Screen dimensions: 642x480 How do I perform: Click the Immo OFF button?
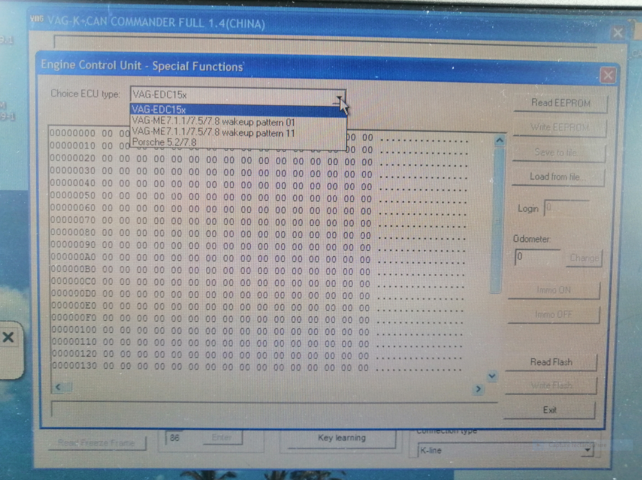point(554,315)
